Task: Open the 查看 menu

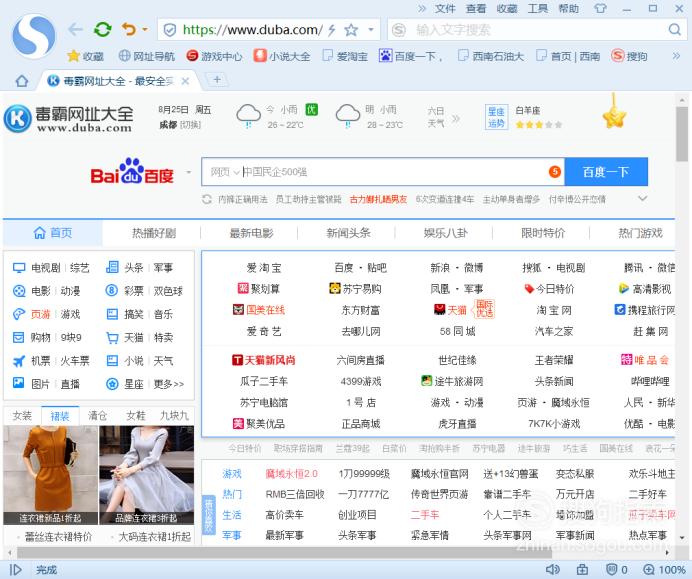Action: click(x=476, y=9)
